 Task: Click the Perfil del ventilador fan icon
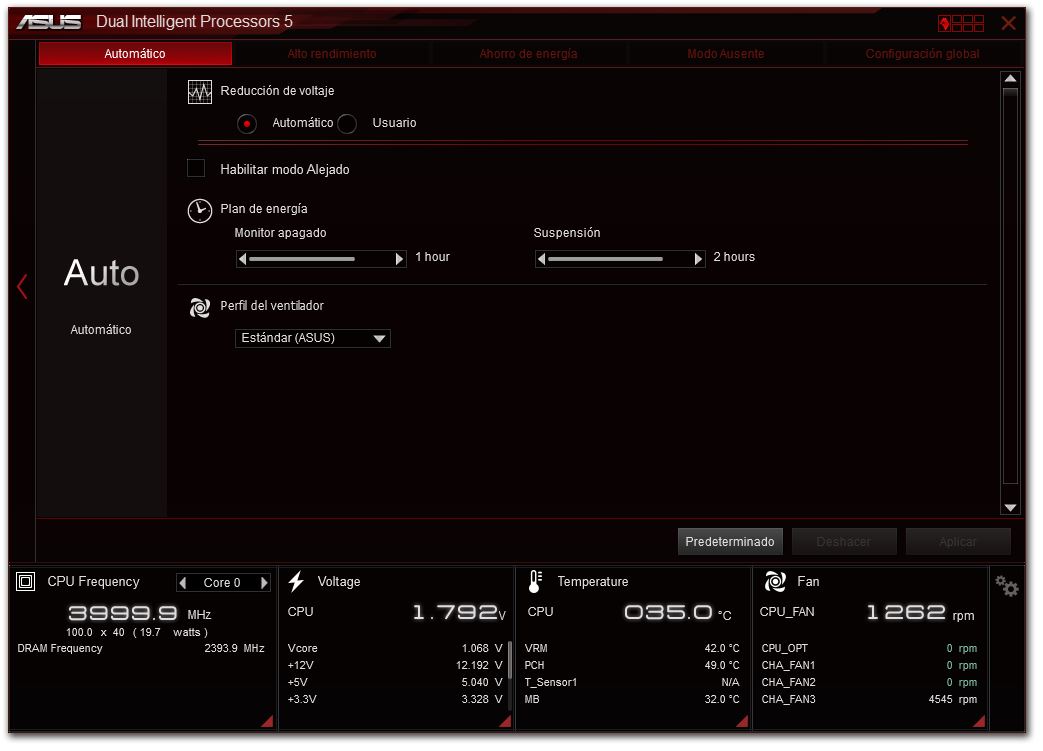[x=200, y=307]
